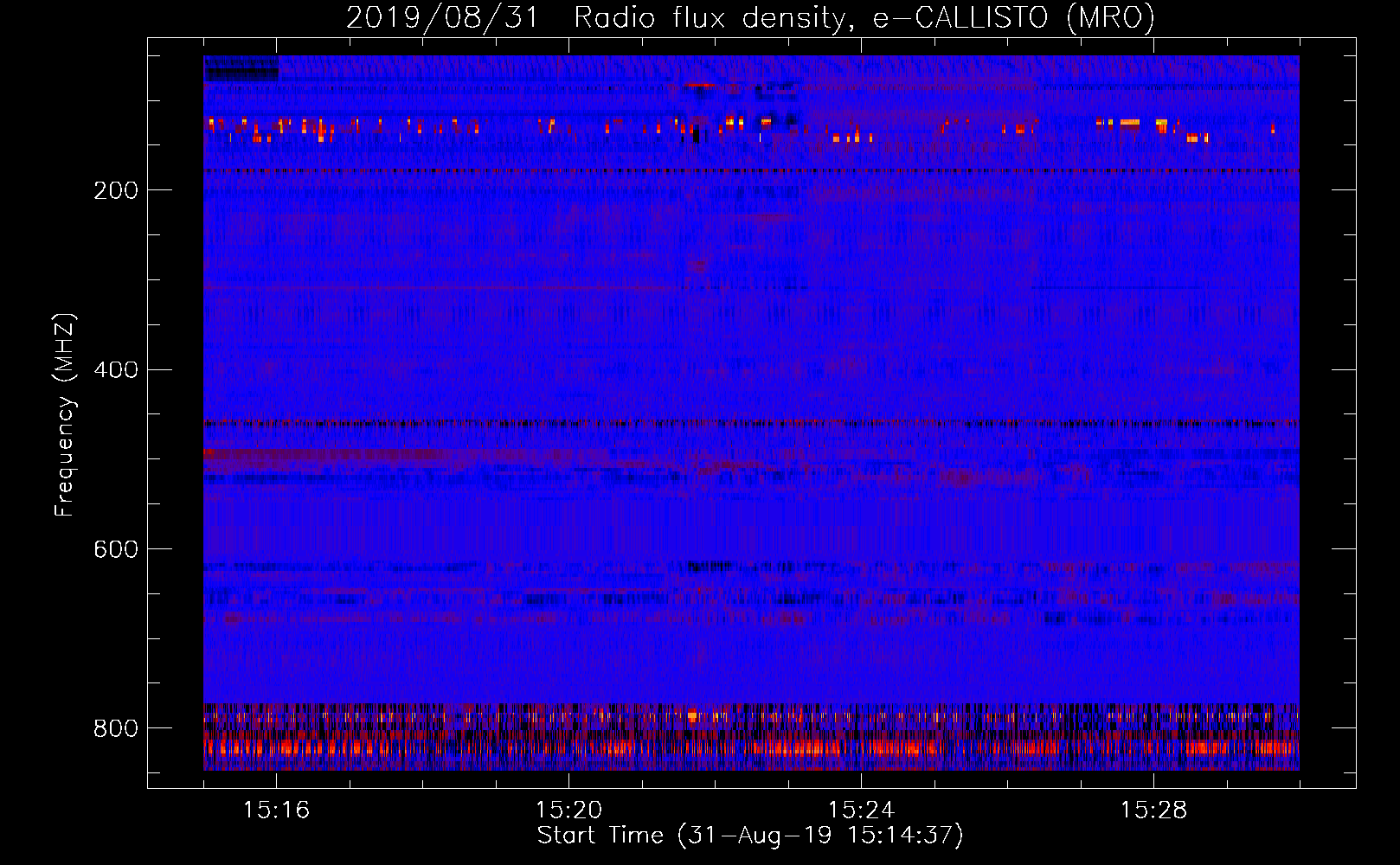Click the 15:16 time tick label
The image size is (1400, 865).
[276, 811]
